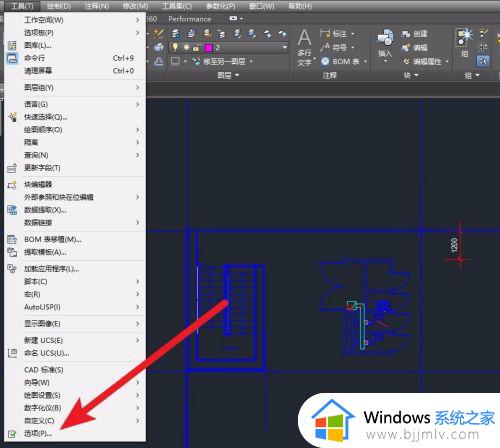Click the ungroup icon beside 组 button
Image resolution: width=500 pixels, height=448 pixels.
(x=483, y=33)
